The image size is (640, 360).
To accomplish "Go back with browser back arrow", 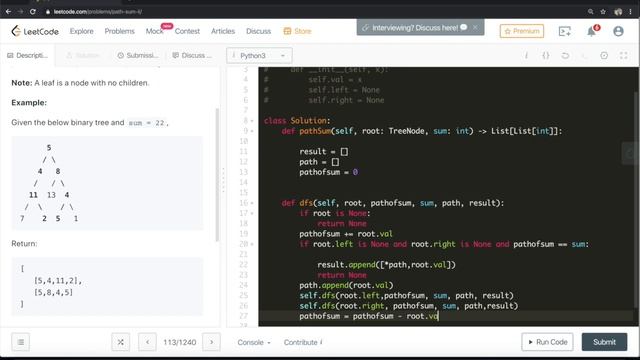I will tap(8, 11).
